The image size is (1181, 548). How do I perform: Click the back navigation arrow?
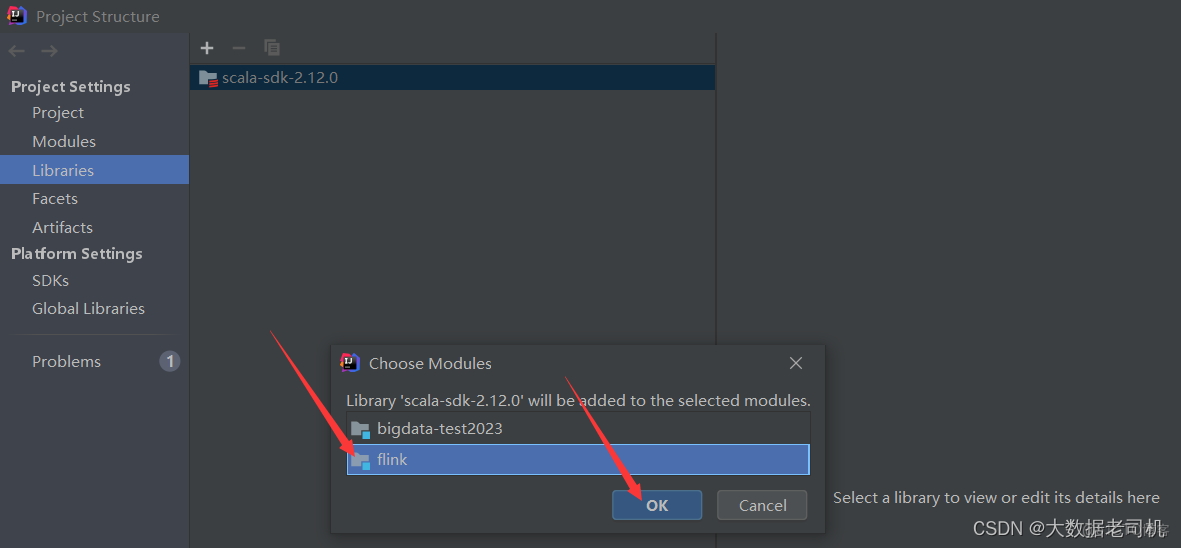point(17,51)
